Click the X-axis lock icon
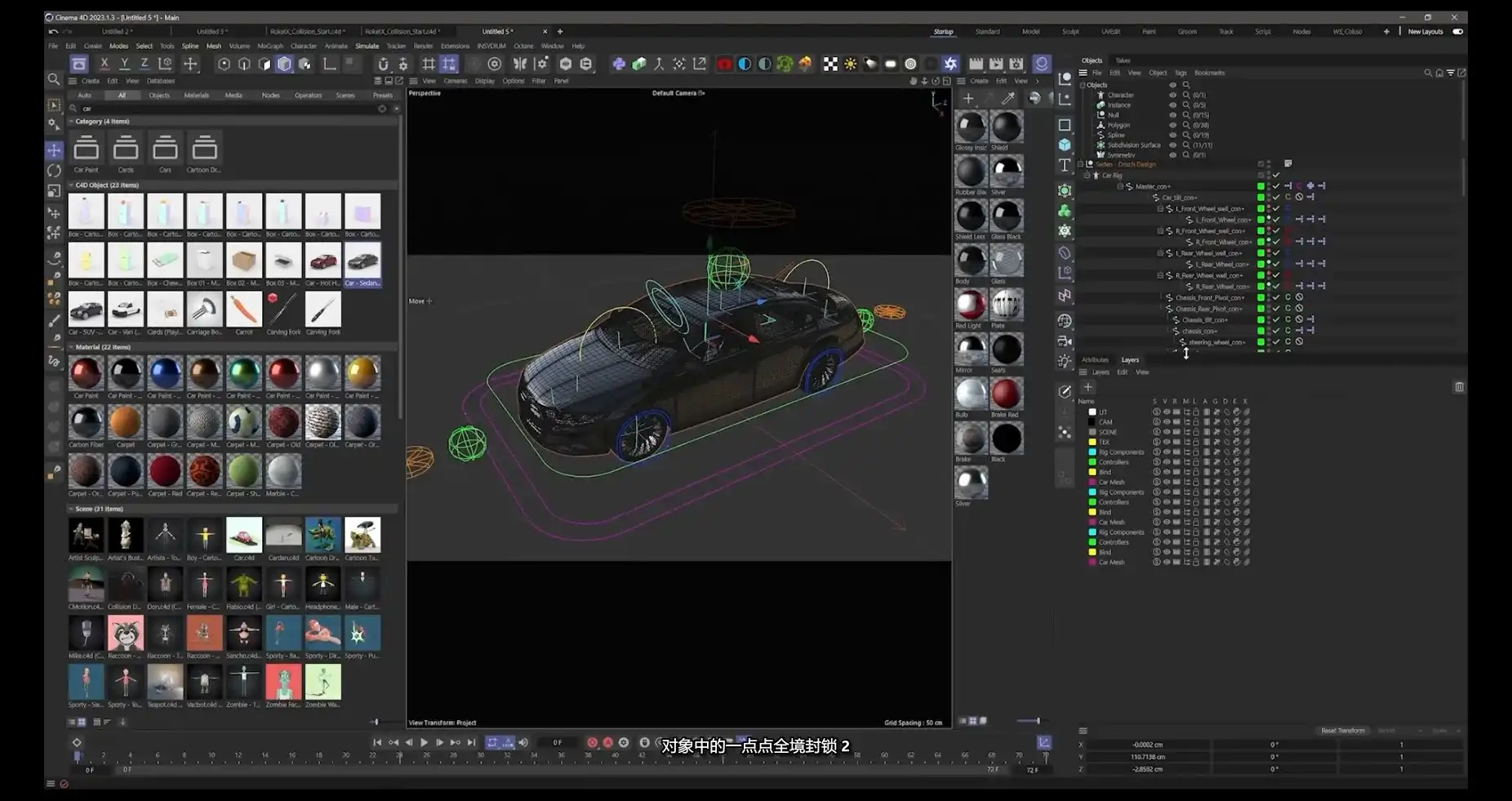1512x801 pixels. 105,64
